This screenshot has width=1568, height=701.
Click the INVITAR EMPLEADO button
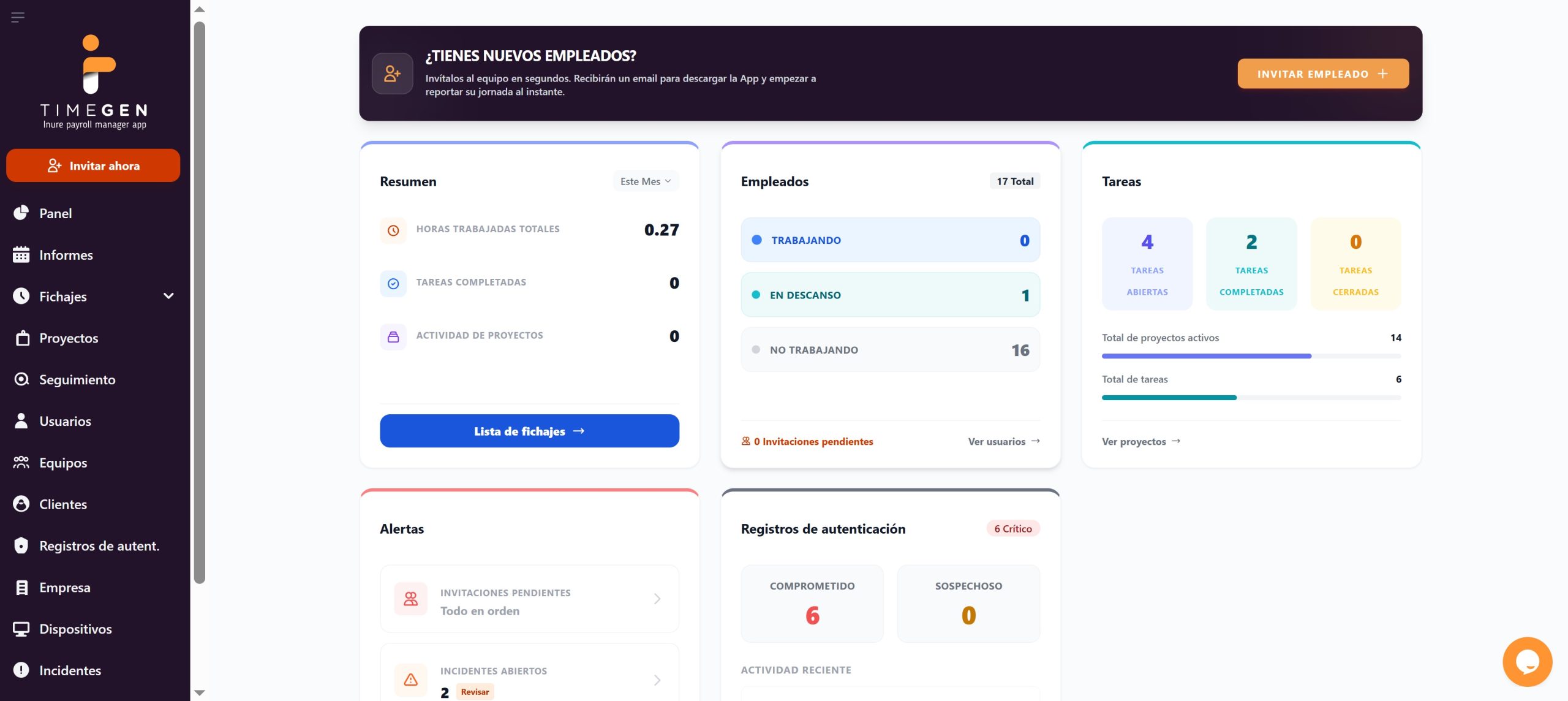1323,74
